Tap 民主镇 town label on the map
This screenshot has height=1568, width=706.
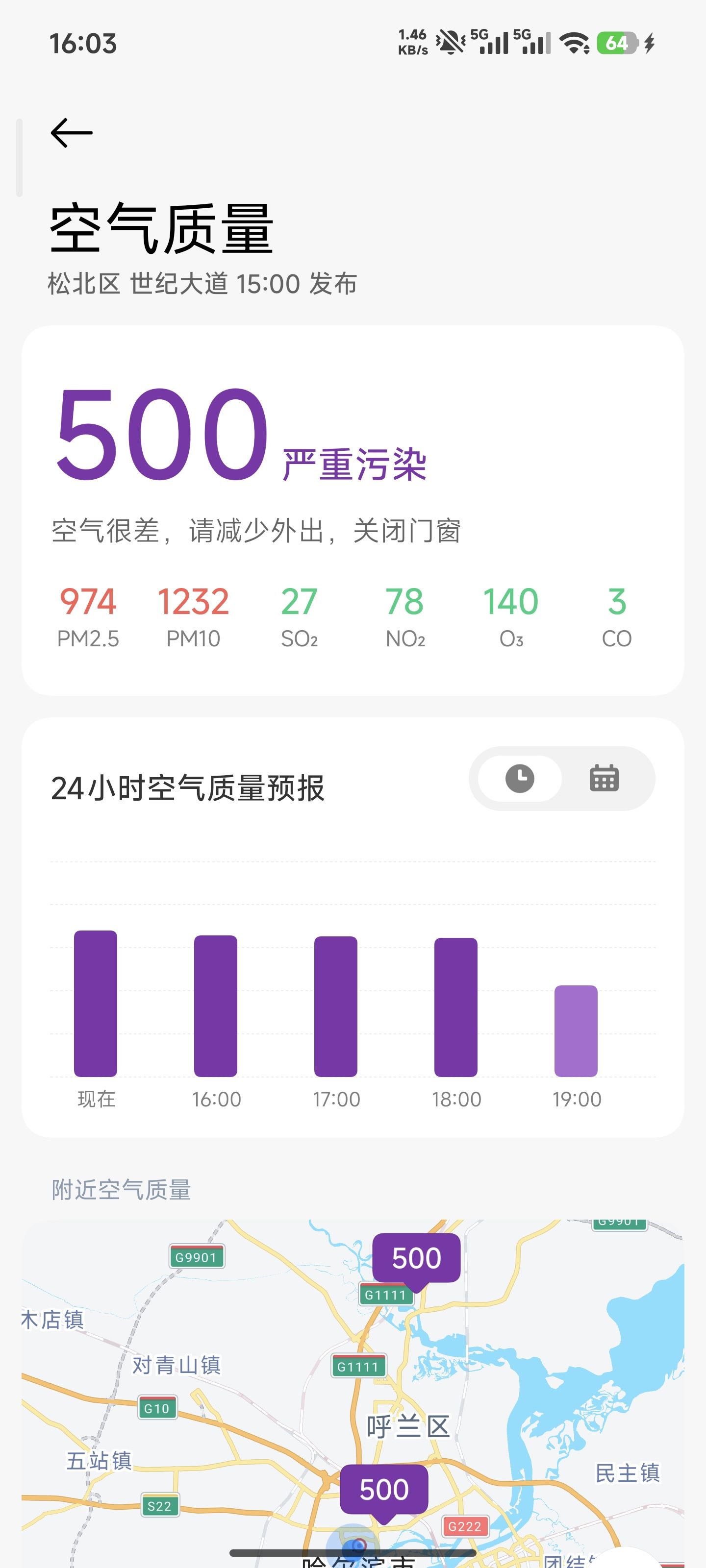point(628,1473)
